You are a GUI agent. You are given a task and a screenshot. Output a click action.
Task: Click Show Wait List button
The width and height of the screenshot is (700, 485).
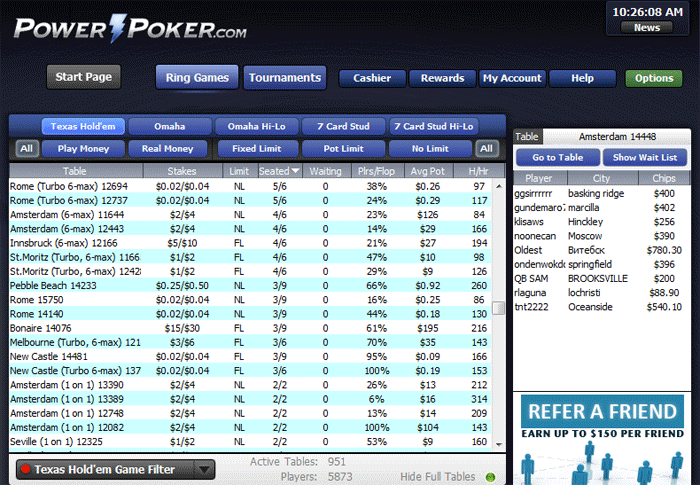[645, 157]
